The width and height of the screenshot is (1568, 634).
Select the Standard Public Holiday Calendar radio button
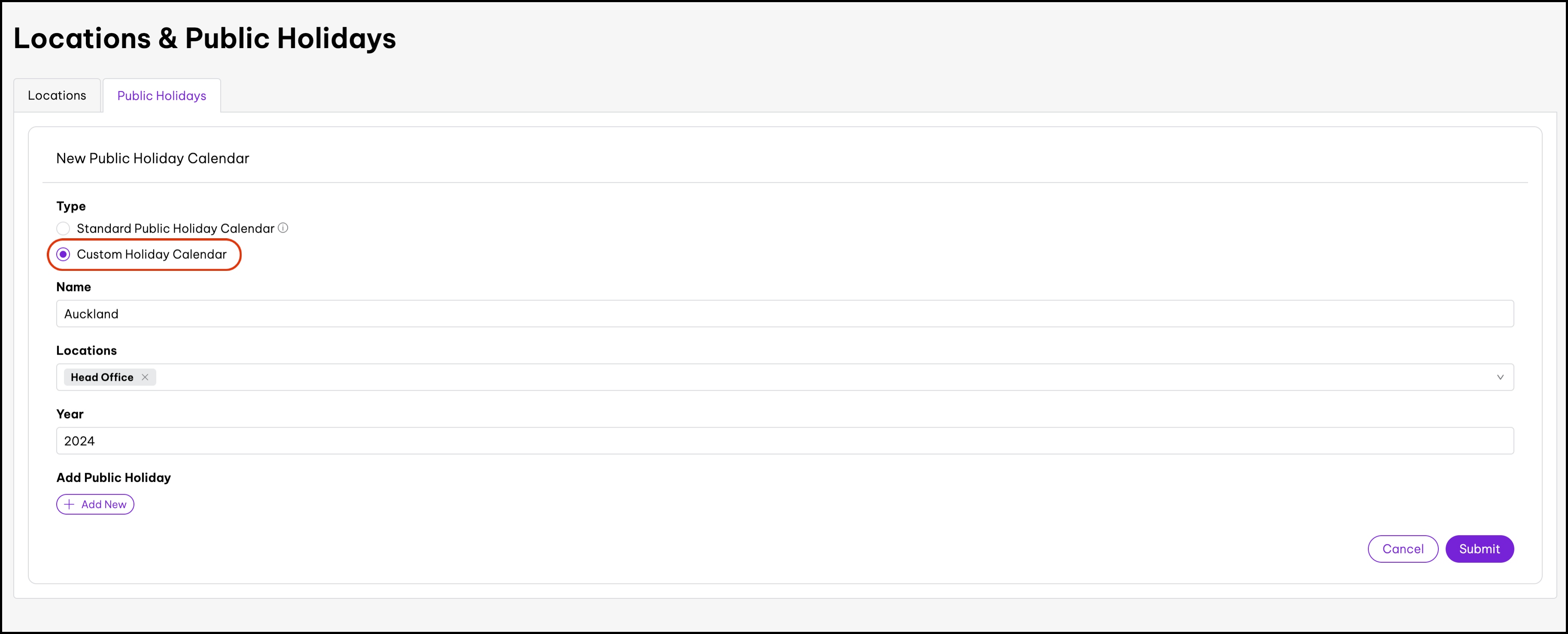point(63,229)
